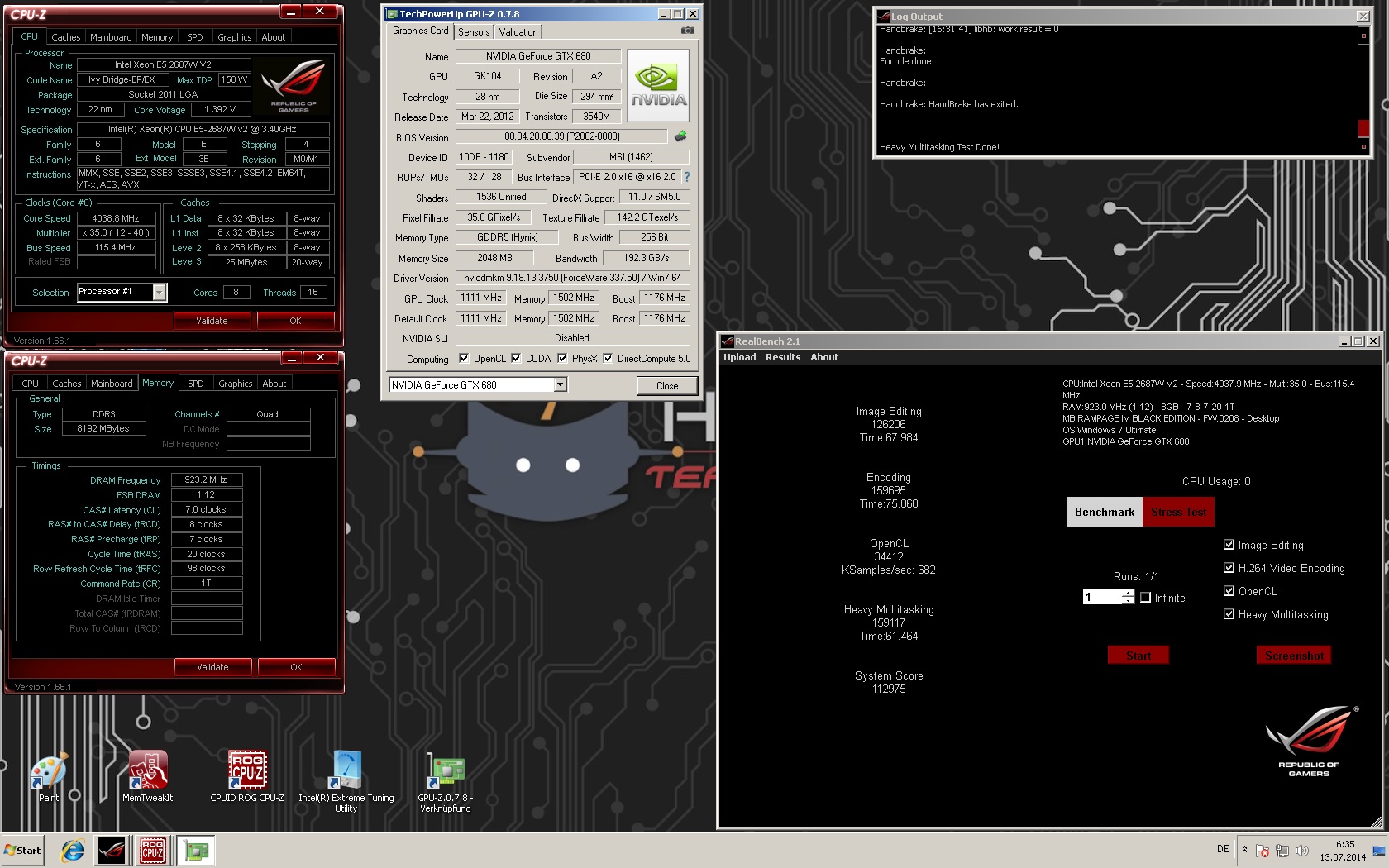
Task: Click the GPU-Z screenshot camera icon
Action: tap(688, 31)
